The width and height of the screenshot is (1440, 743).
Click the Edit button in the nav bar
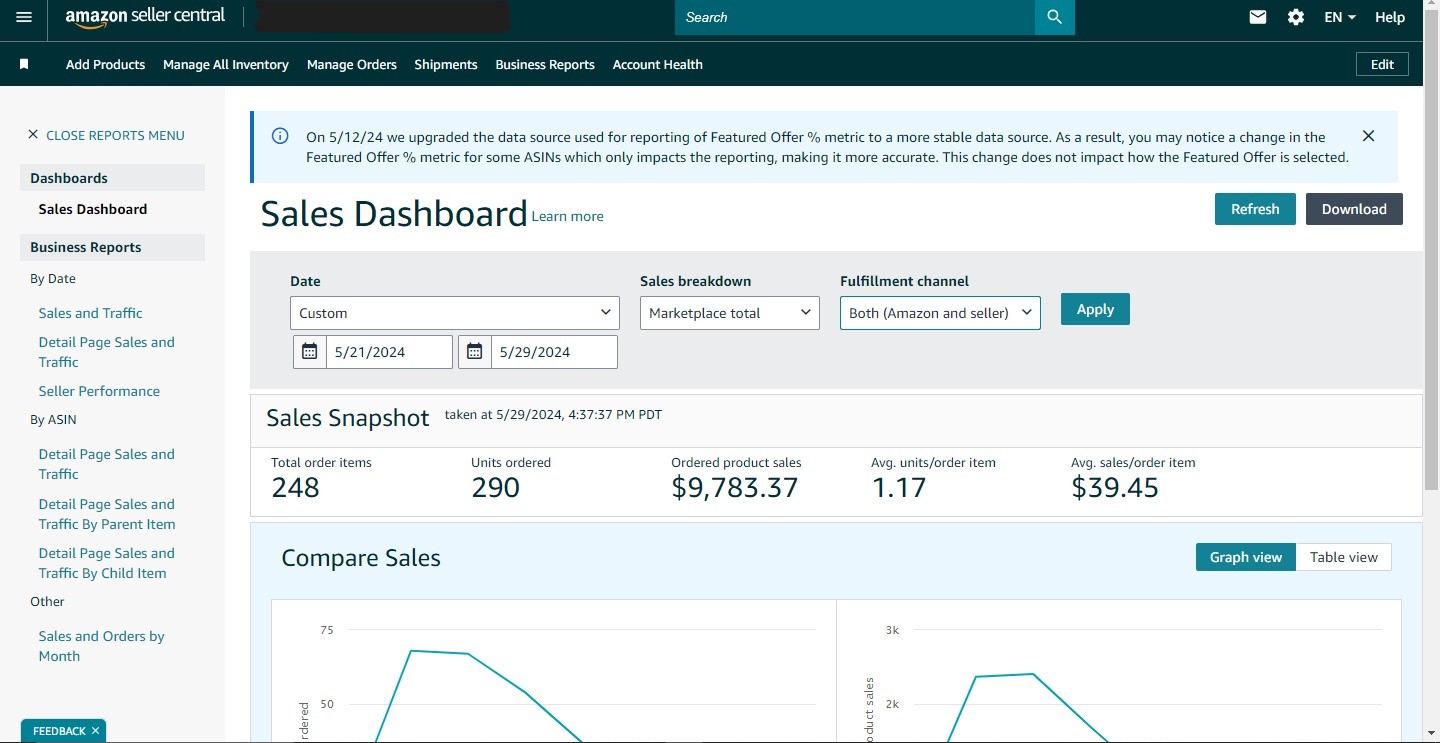coord(1382,64)
